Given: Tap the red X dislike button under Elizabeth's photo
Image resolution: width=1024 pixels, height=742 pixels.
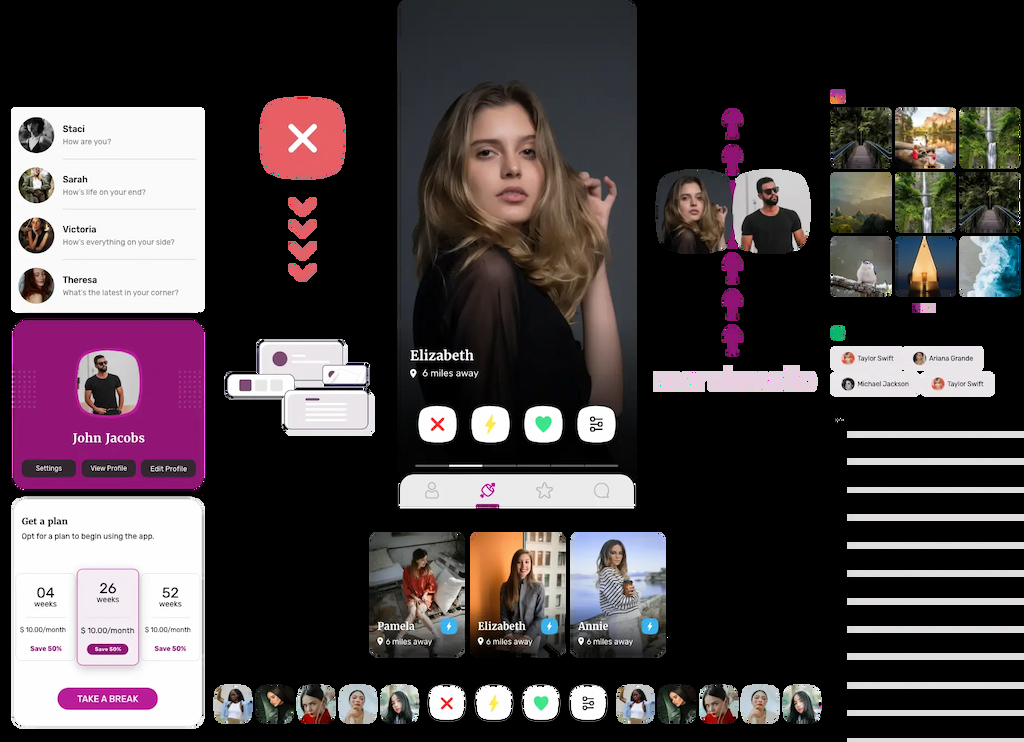Looking at the screenshot, I should coord(437,425).
